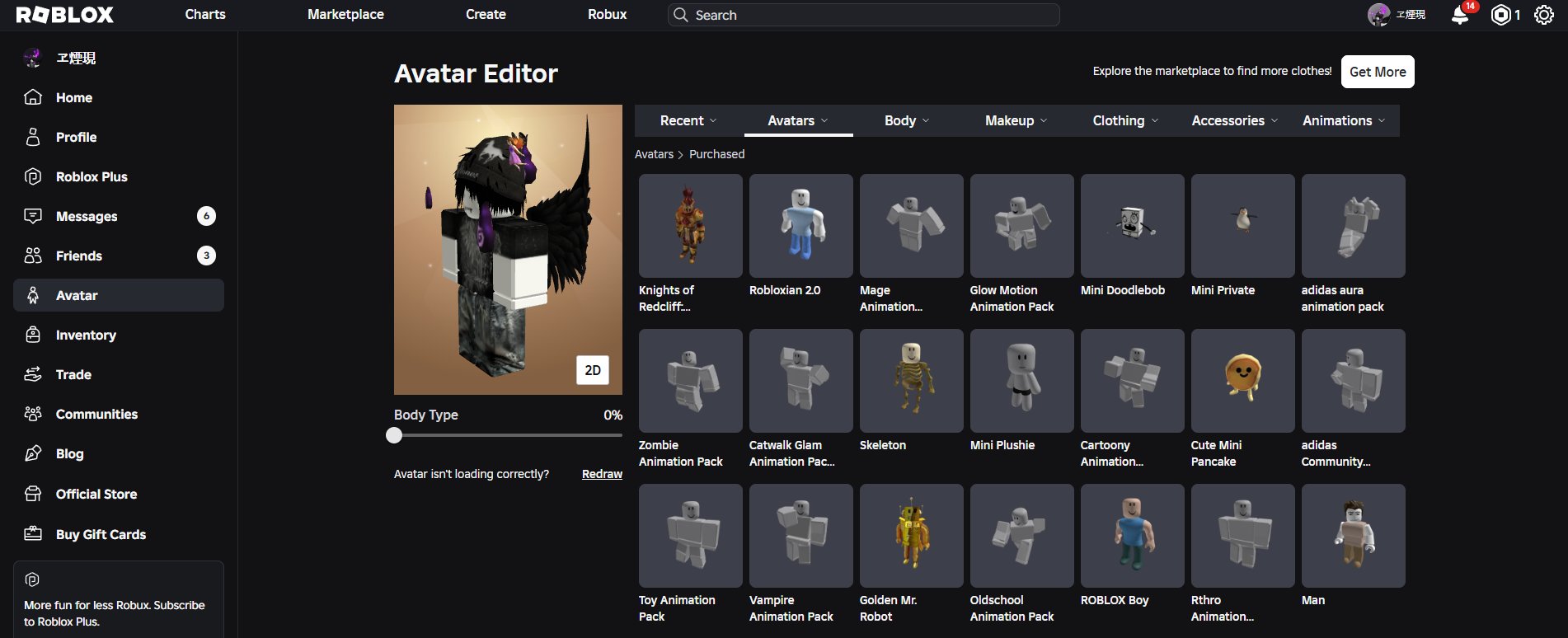Image resolution: width=1568 pixels, height=638 pixels.
Task: Click the Buy Gift Cards icon
Action: (x=33, y=534)
